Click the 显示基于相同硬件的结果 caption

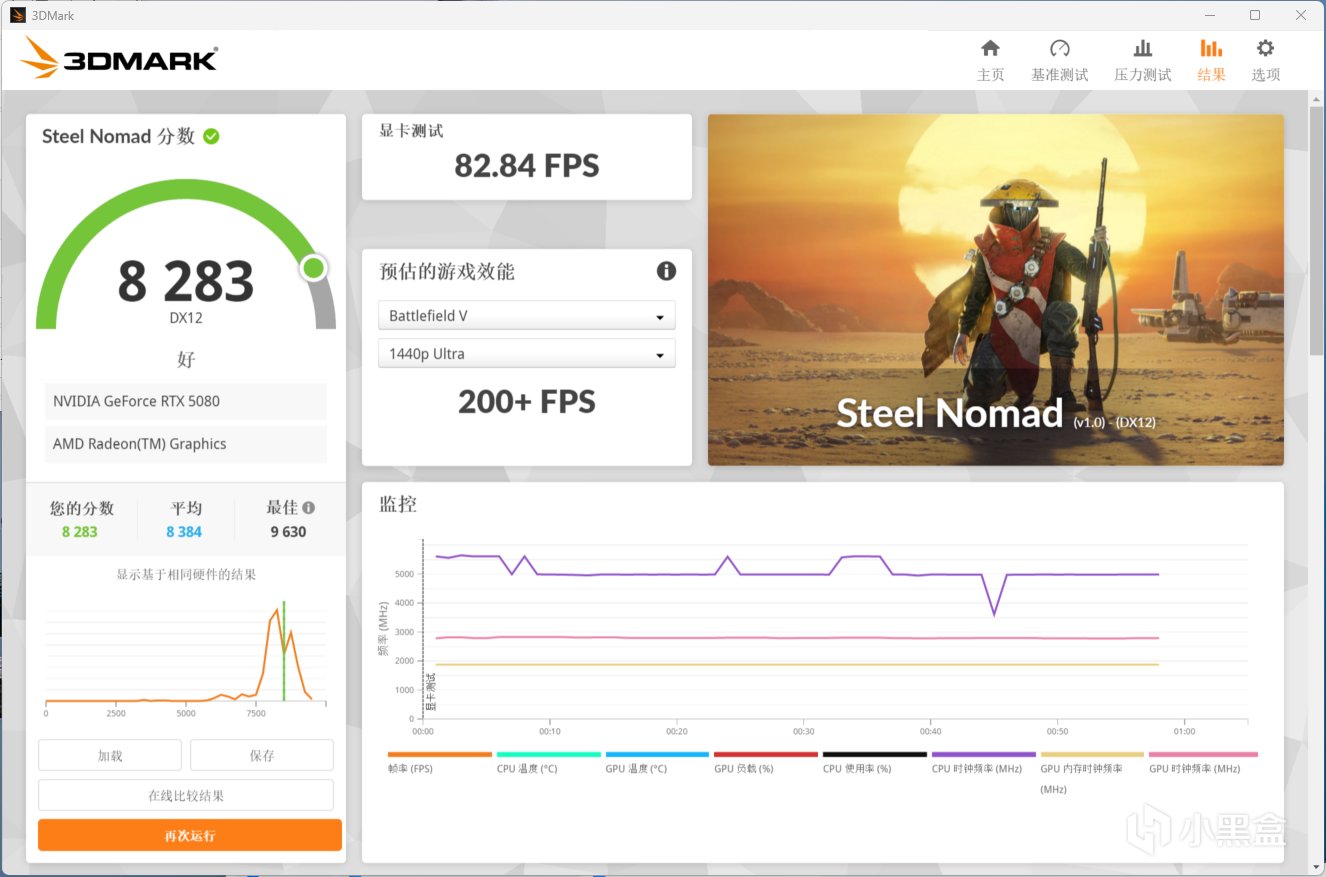point(186,574)
